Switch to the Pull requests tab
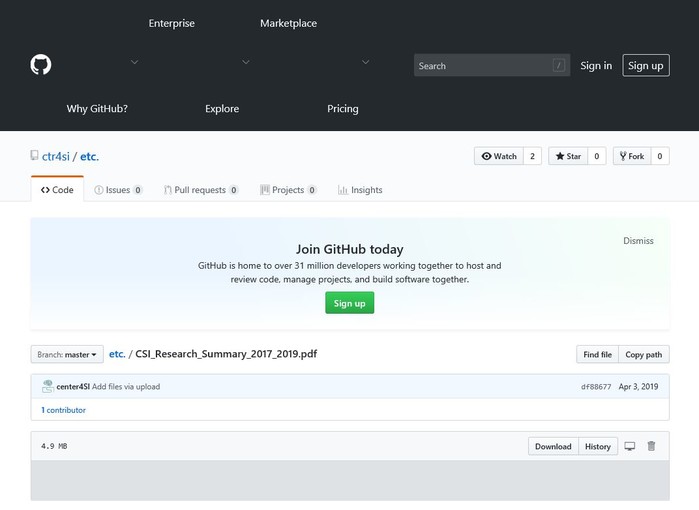Viewport: 699px width, 510px height. (x=201, y=190)
